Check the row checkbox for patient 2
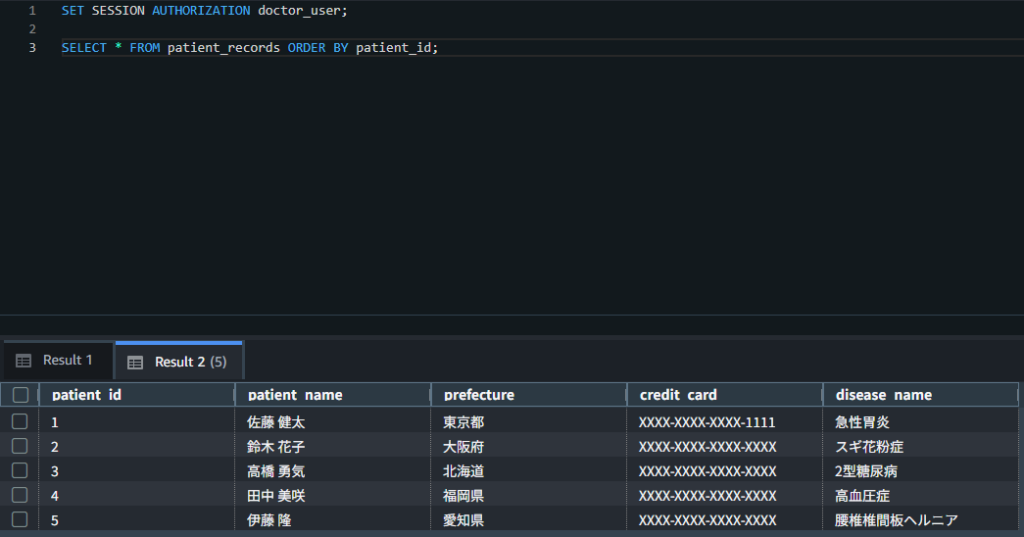The image size is (1024, 537). click(20, 446)
